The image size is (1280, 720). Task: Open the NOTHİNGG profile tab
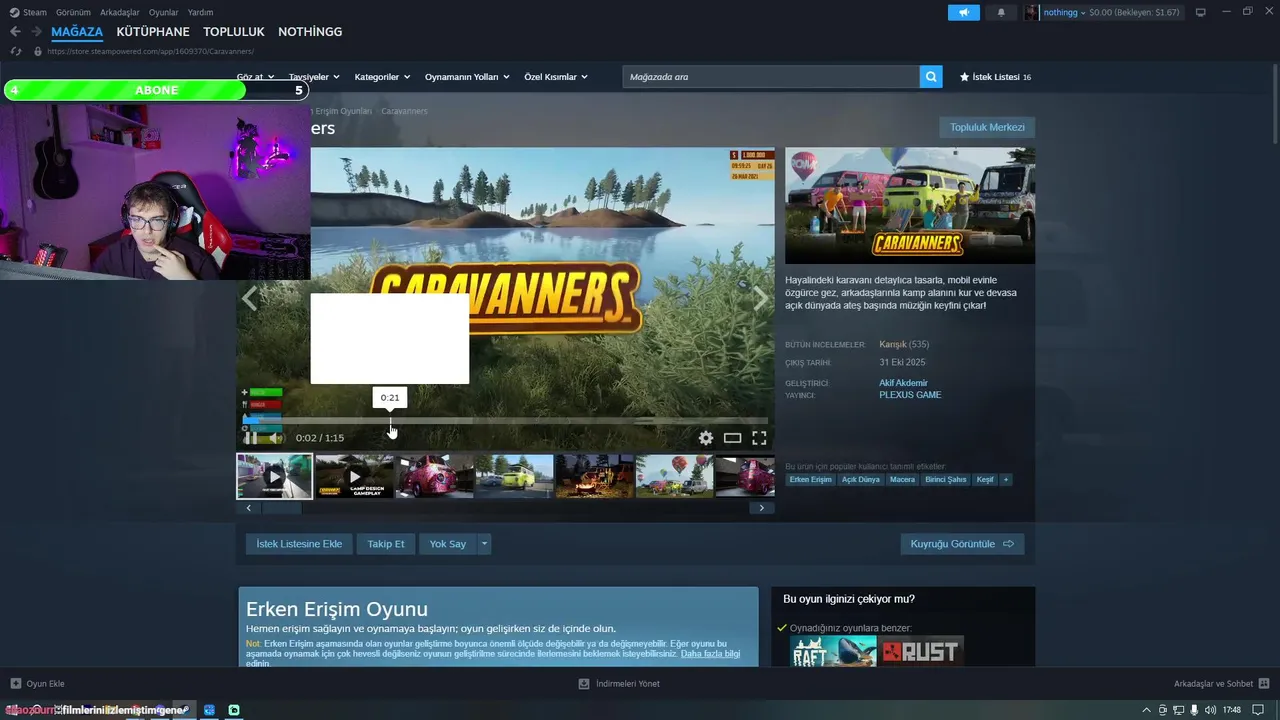coord(310,32)
